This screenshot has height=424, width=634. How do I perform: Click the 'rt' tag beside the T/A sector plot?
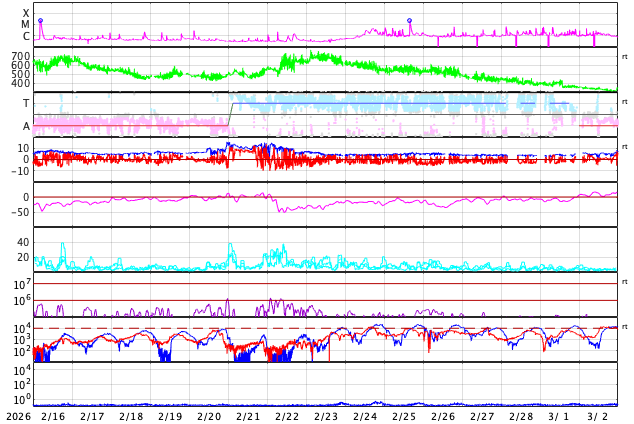tap(625, 101)
